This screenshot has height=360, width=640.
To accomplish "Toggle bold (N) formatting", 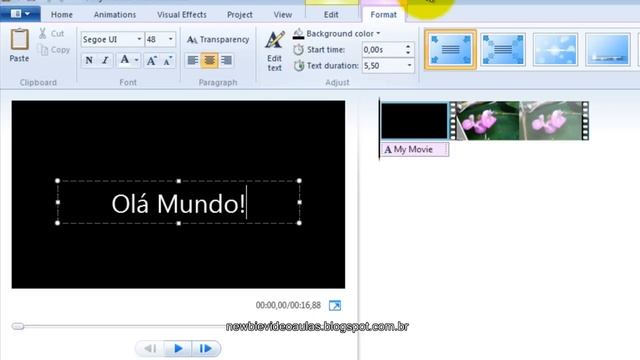I will point(89,60).
